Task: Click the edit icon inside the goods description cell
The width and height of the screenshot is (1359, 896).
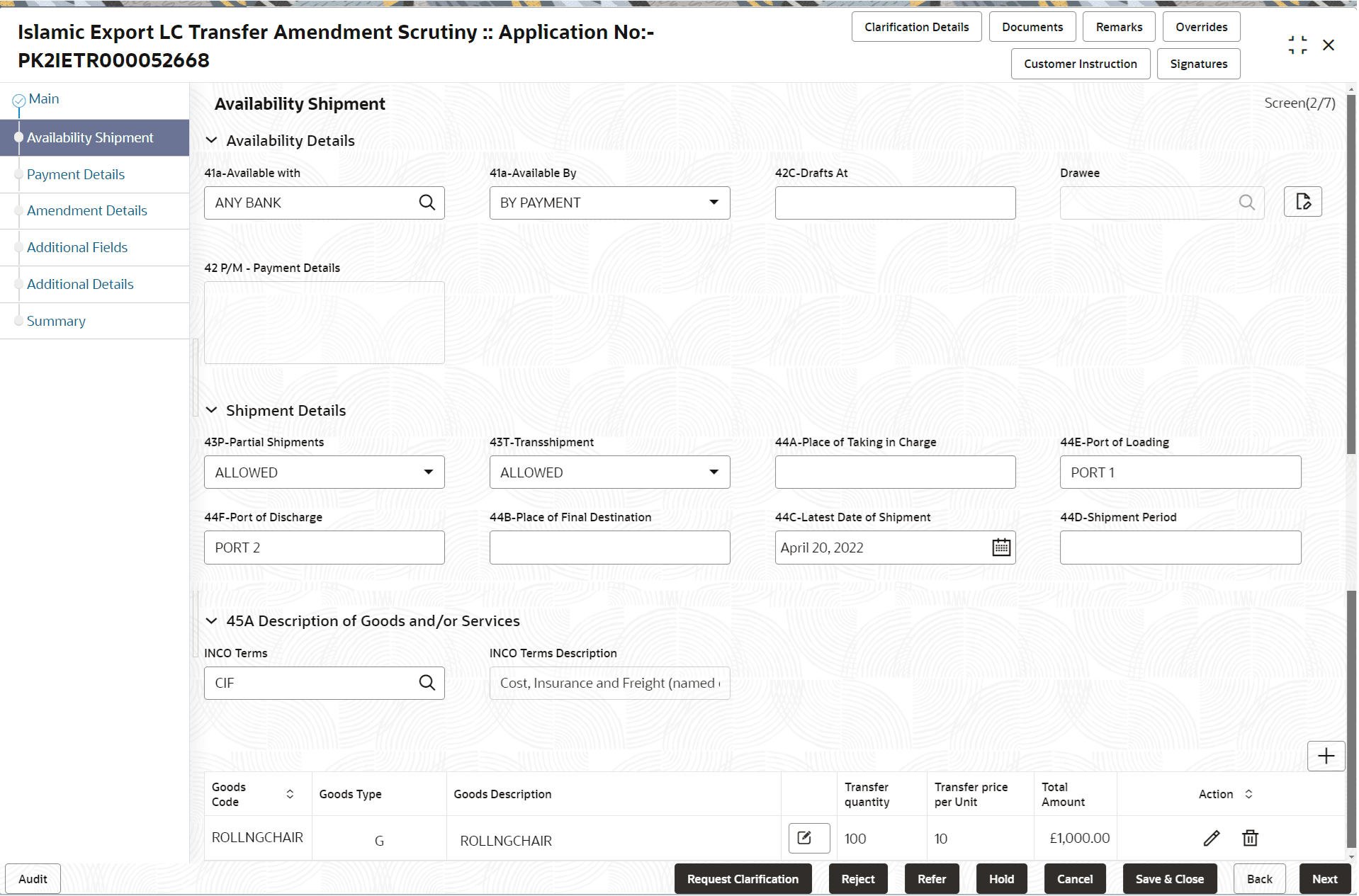Action: (808, 838)
